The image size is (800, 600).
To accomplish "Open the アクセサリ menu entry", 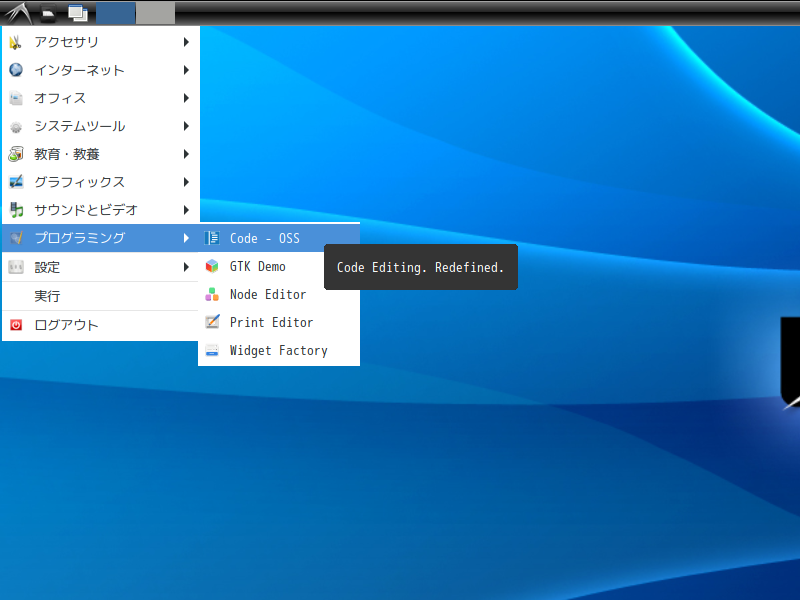I will click(101, 42).
